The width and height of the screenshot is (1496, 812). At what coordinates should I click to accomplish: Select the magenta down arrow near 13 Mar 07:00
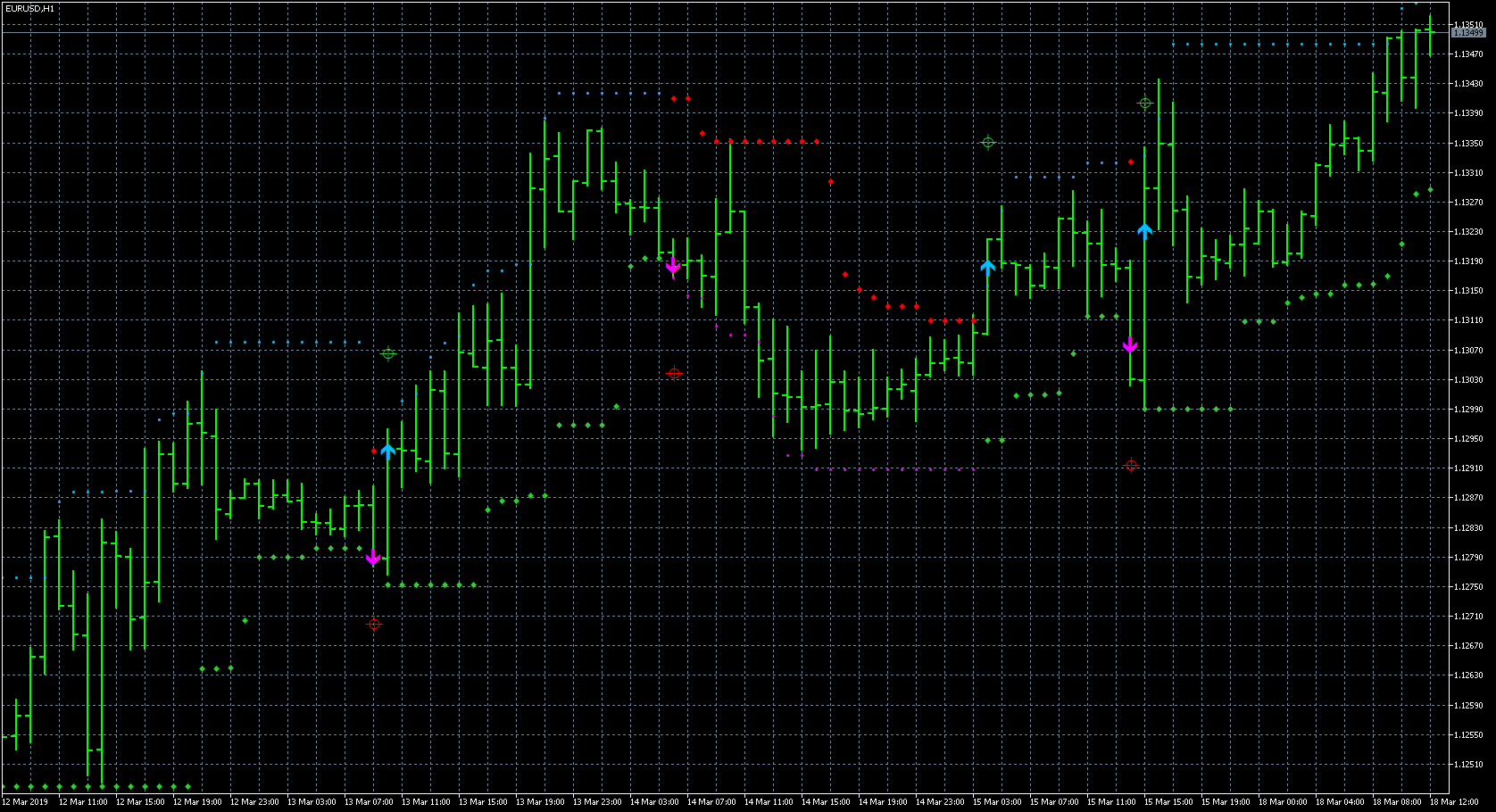click(374, 559)
